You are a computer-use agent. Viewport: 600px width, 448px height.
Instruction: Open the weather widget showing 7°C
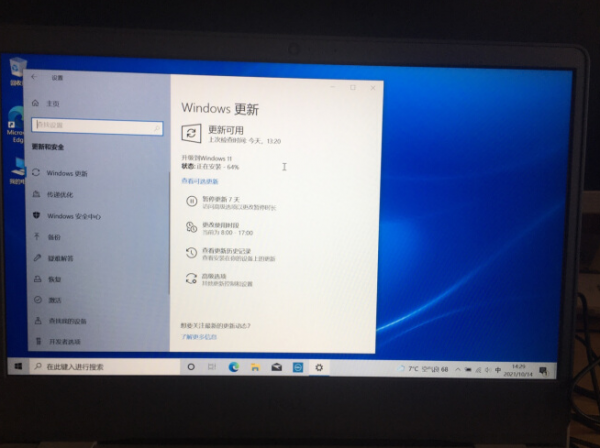pos(423,369)
